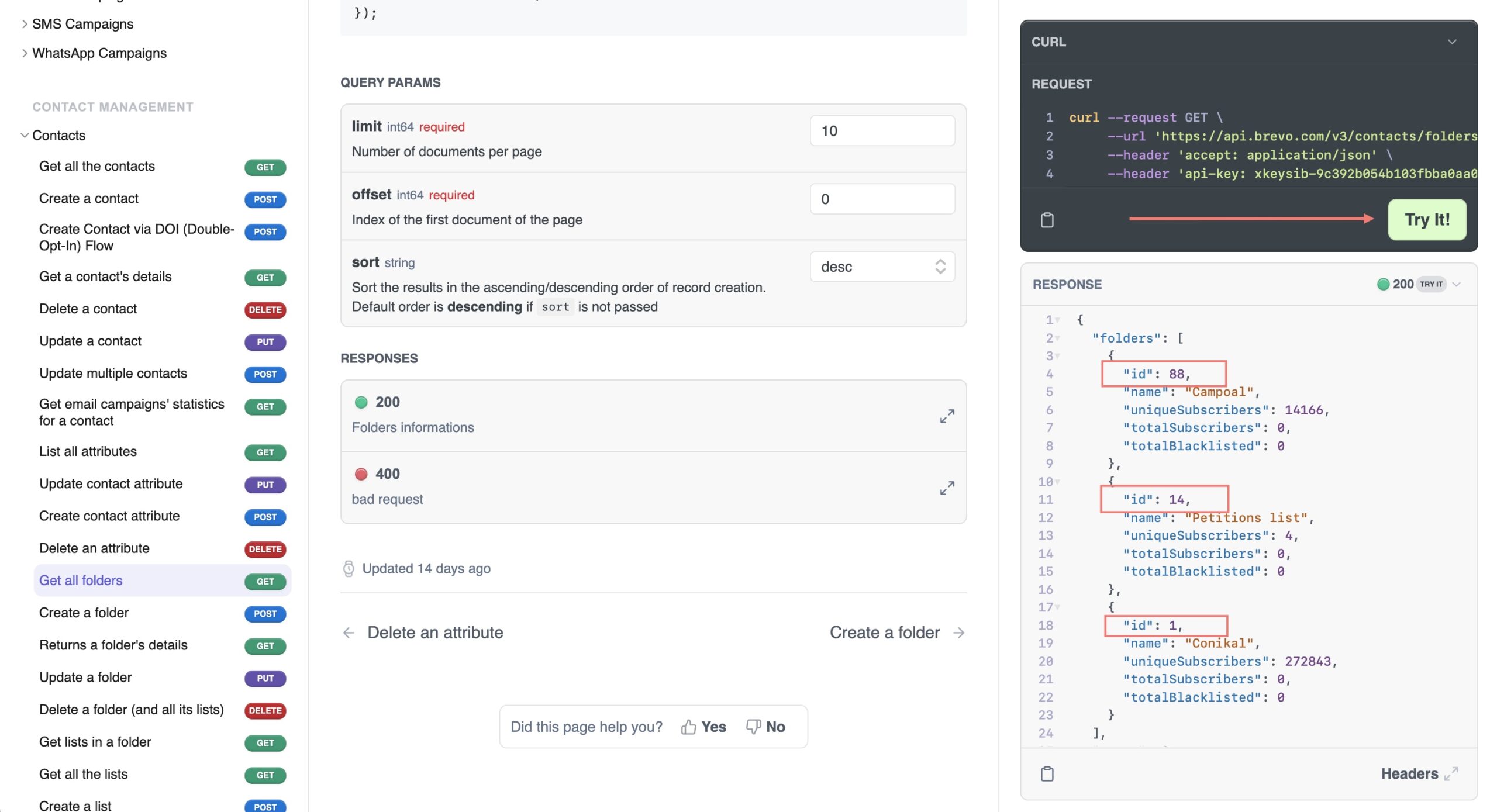
Task: Expand the SMS Campaigns section
Action: click(25, 24)
